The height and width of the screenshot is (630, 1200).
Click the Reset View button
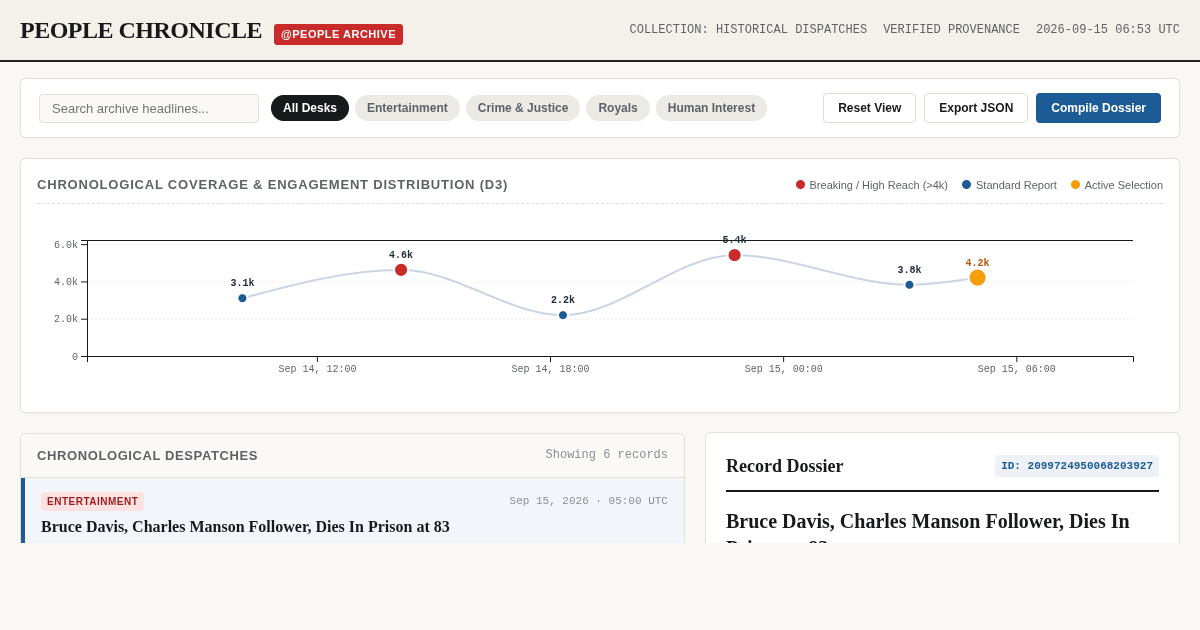869,108
